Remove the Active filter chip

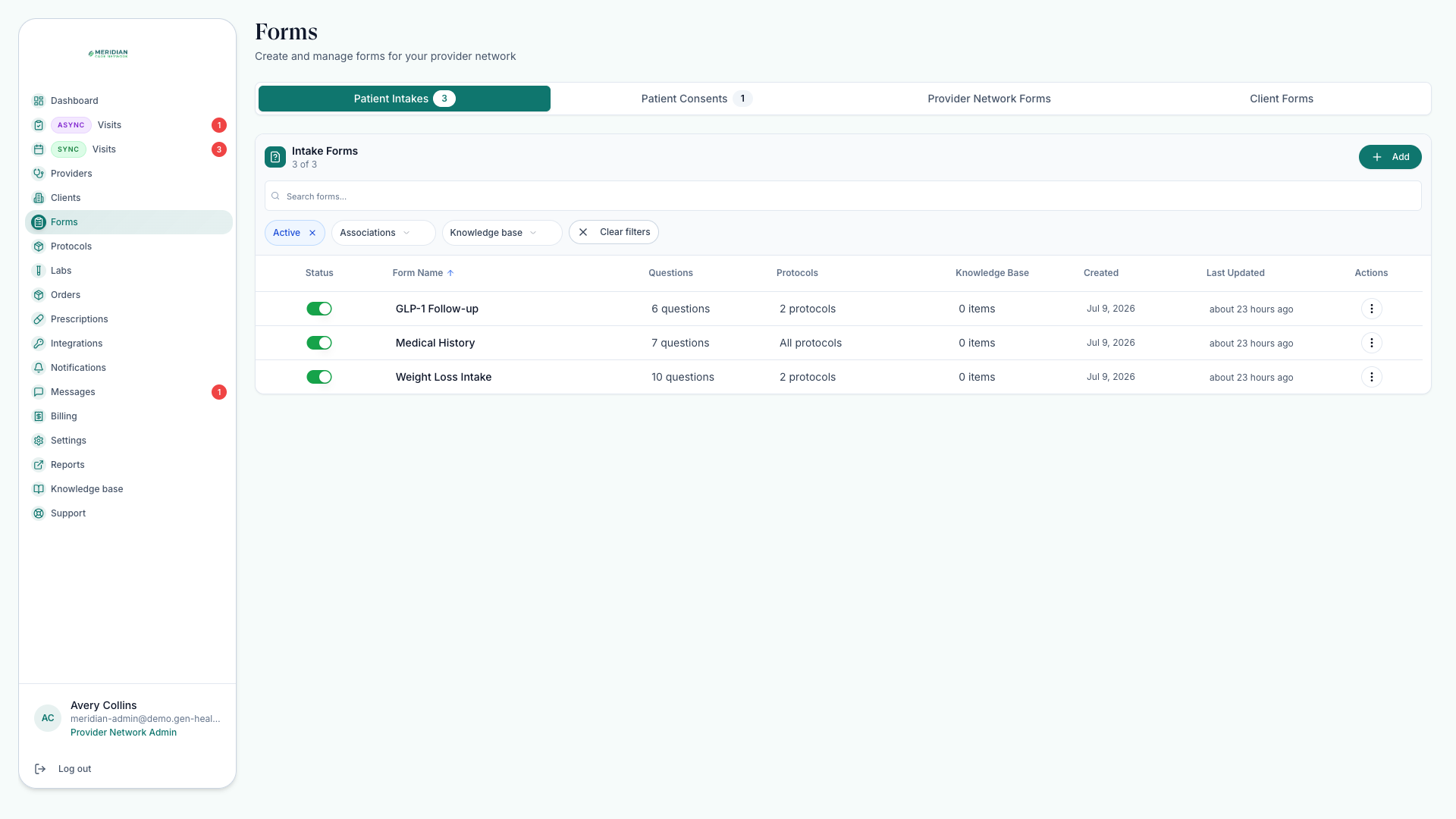pos(312,233)
